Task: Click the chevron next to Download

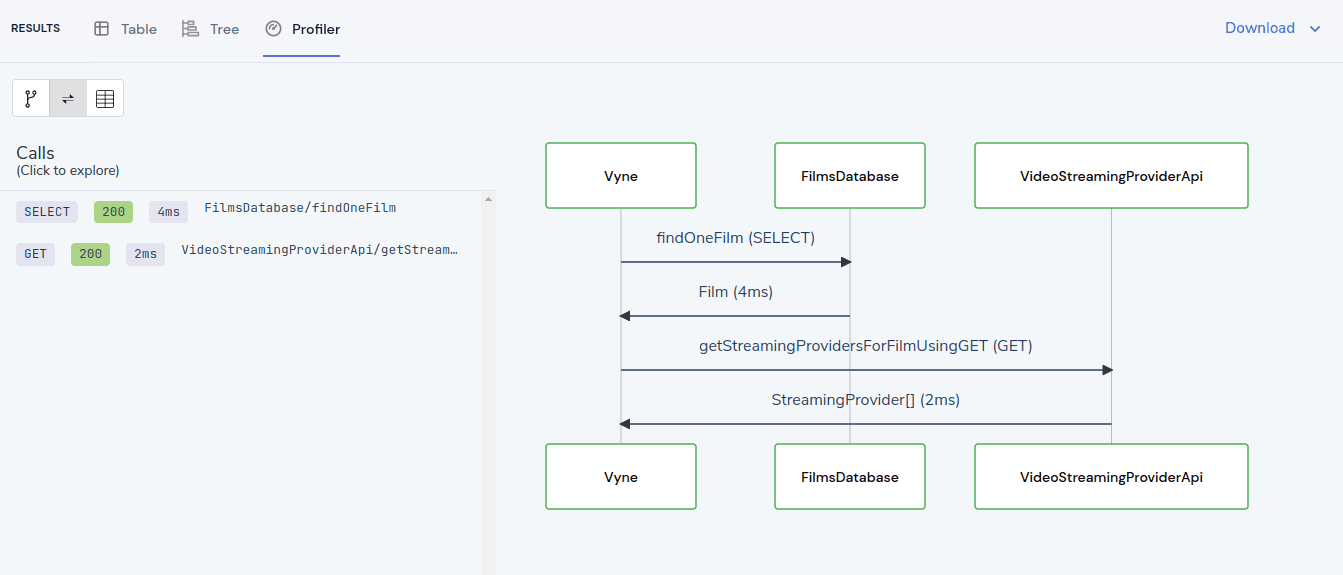Action: coord(1315,29)
